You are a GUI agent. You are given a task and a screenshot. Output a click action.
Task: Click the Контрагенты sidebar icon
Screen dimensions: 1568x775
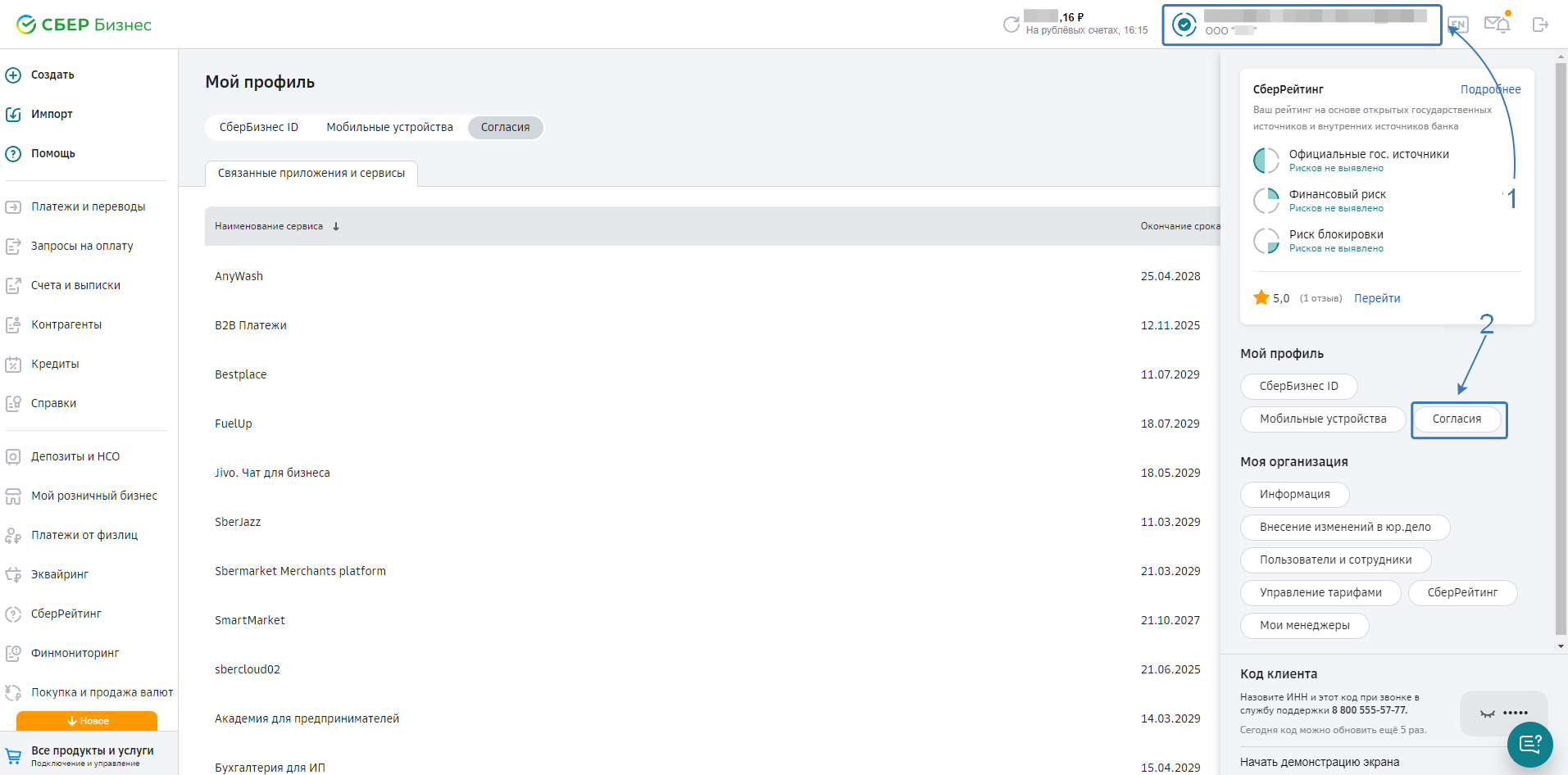click(13, 325)
